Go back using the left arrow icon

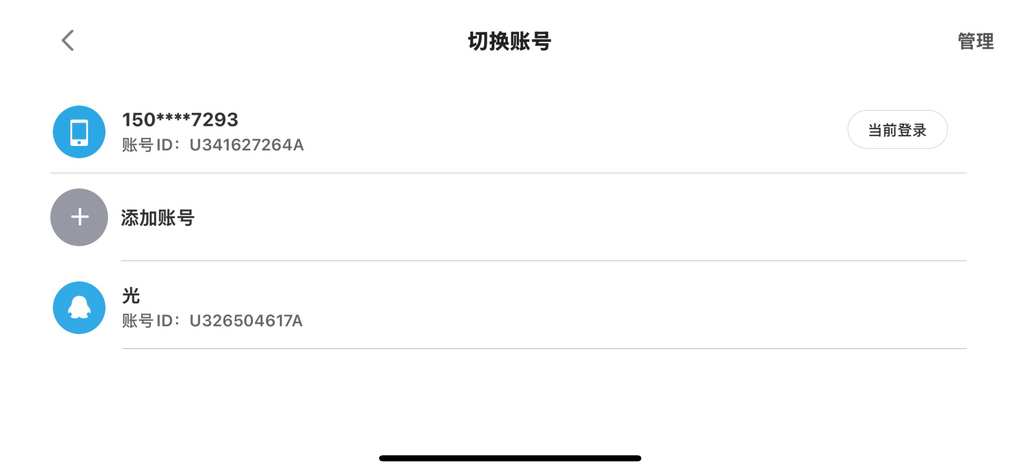coord(68,40)
